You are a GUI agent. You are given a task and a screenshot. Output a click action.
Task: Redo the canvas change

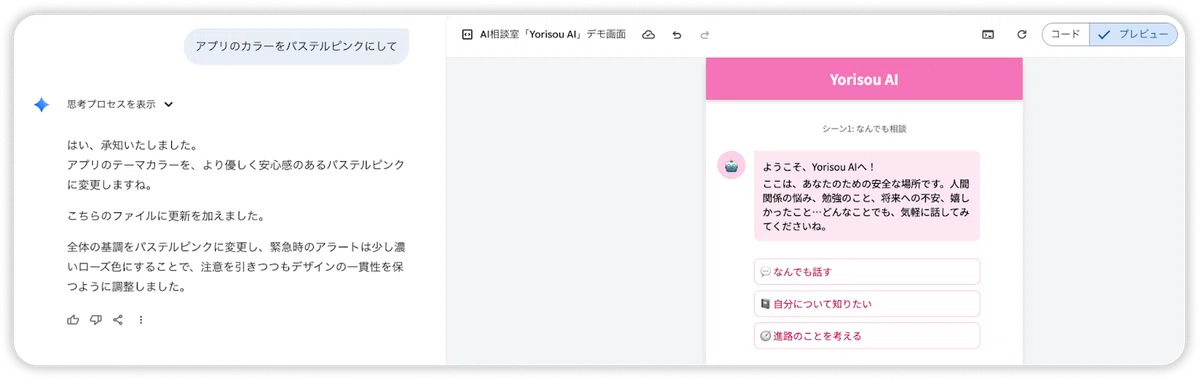(x=705, y=34)
